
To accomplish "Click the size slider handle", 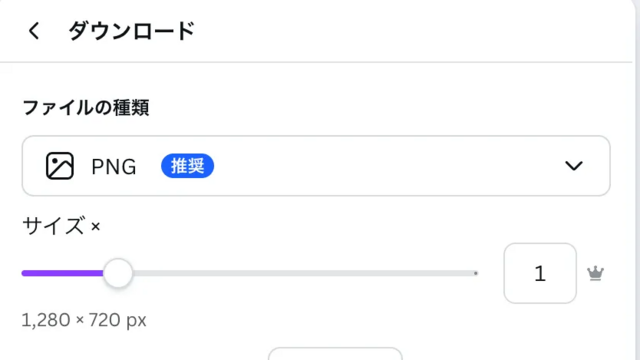I will click(118, 273).
